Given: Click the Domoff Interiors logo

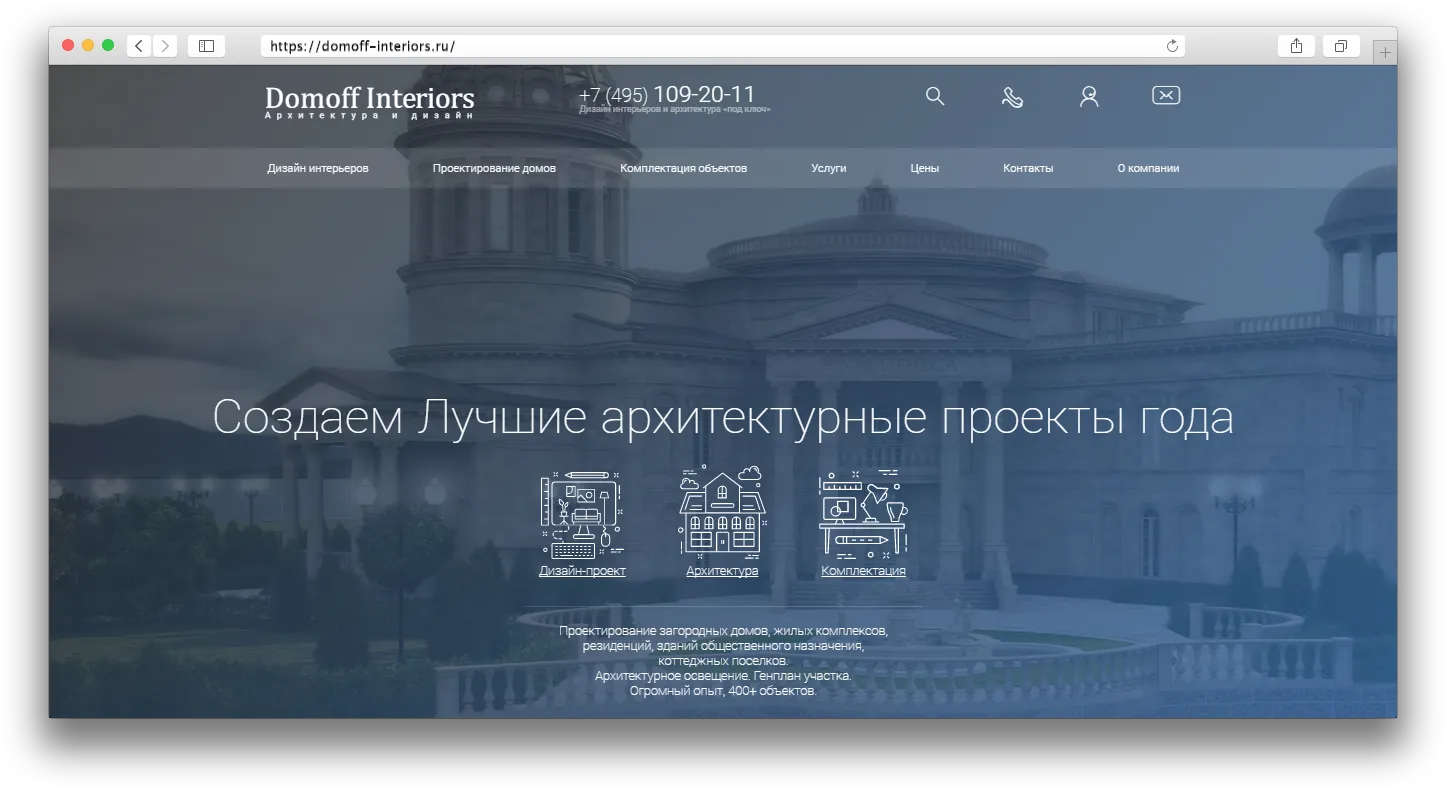Looking at the screenshot, I should pyautogui.click(x=369, y=101).
